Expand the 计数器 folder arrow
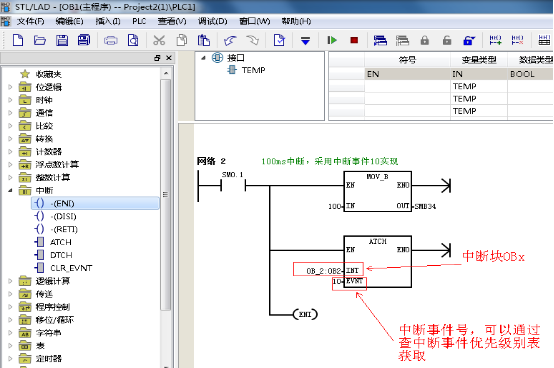Screen dimensions: 554x368 click(x=10, y=152)
